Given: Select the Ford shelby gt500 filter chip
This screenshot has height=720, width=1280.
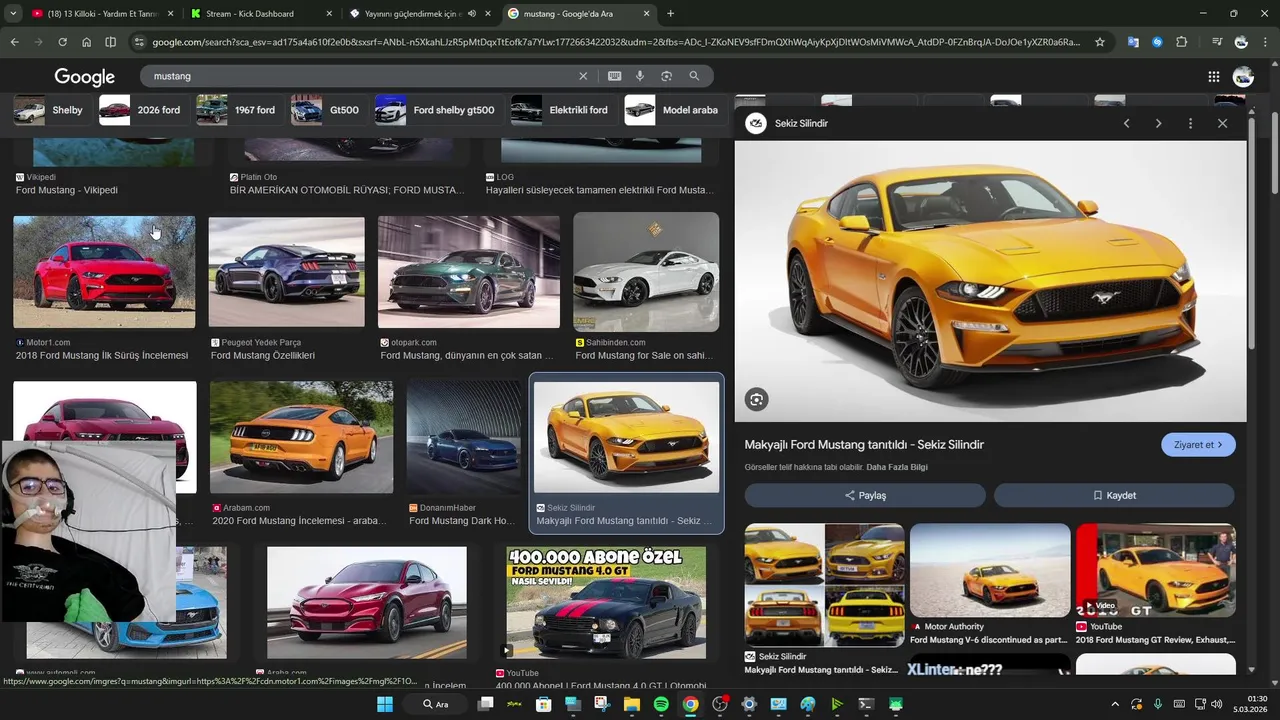Looking at the screenshot, I should click(437, 110).
